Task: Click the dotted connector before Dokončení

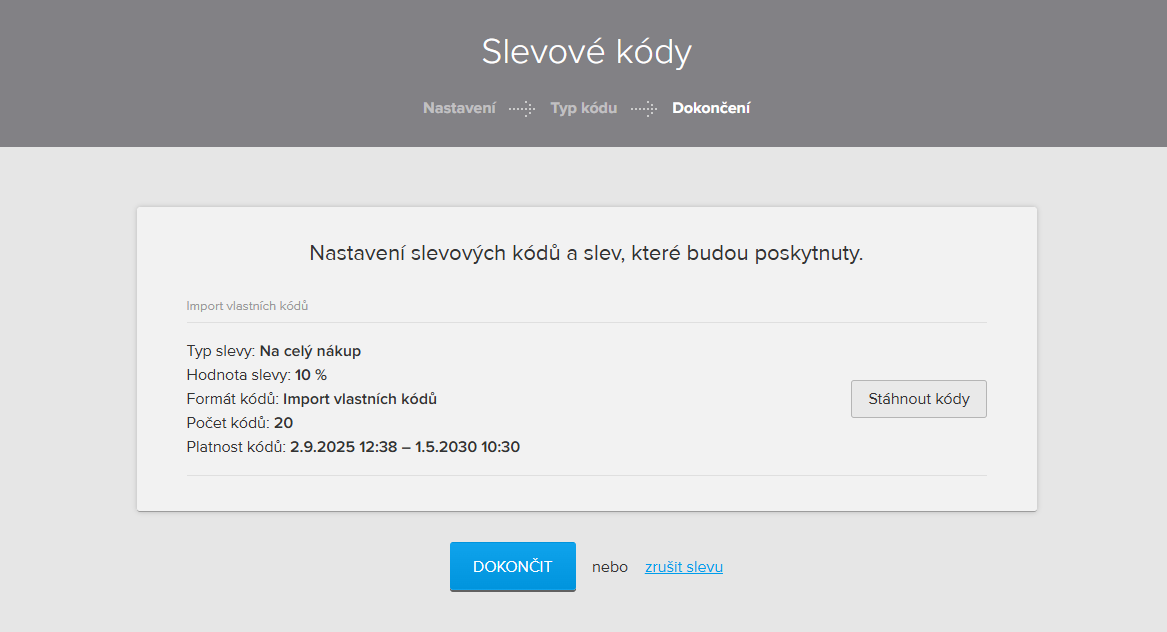Action: point(646,108)
